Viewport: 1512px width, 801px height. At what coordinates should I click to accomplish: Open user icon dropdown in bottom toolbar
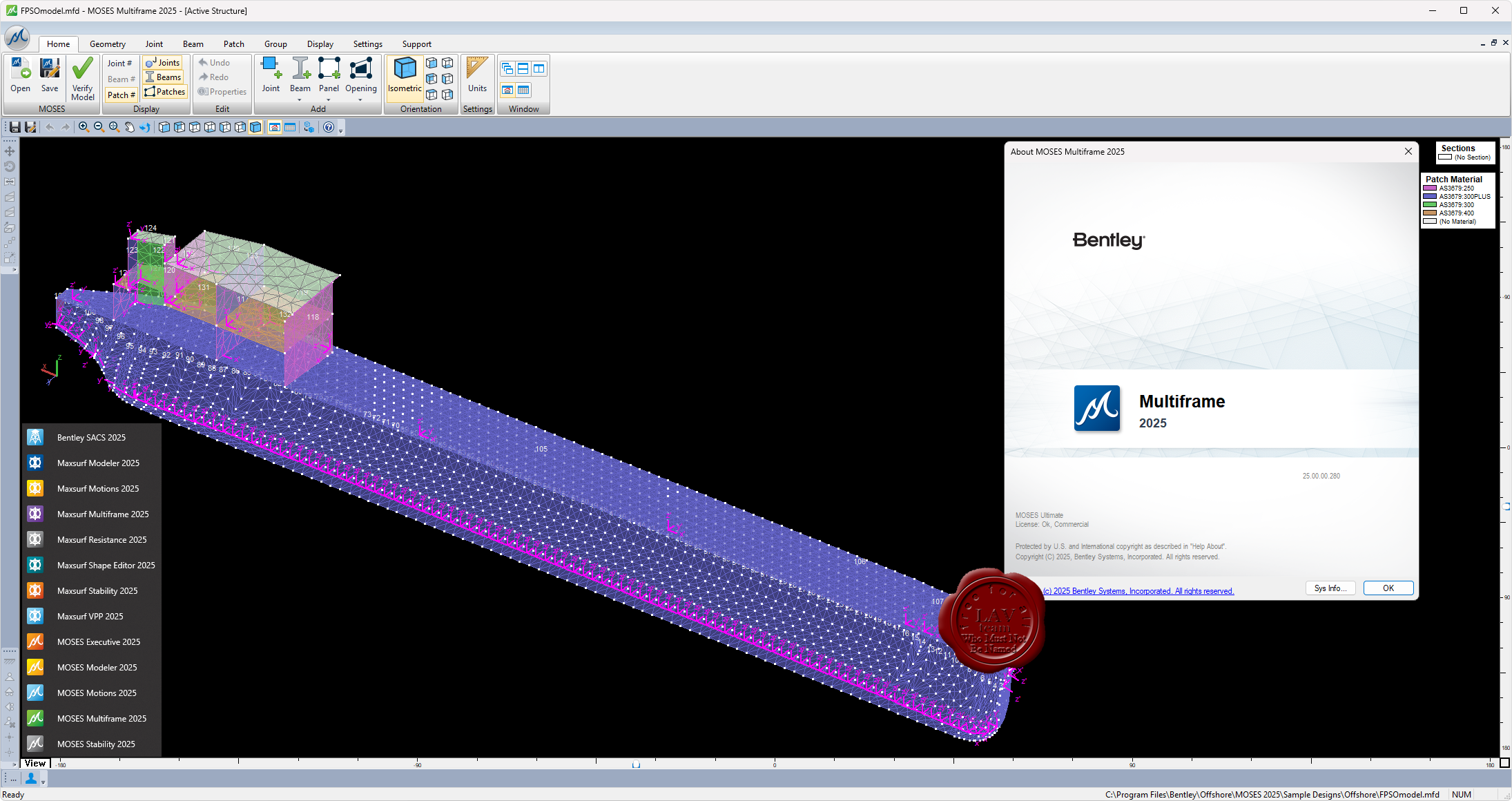tap(43, 780)
